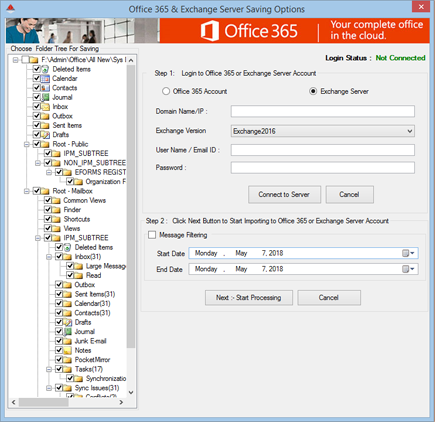The image size is (435, 422).
Task: Click the Tasks(17) folder icon
Action: [x=68, y=369]
